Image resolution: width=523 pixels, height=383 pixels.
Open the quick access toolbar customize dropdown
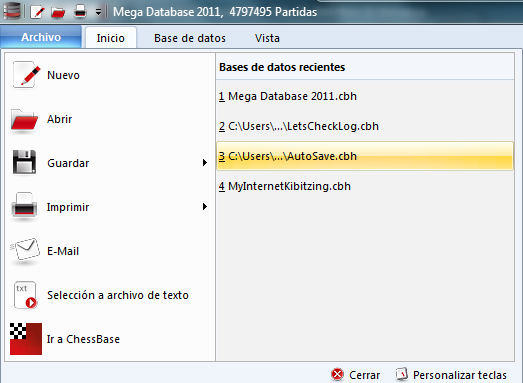coord(98,12)
